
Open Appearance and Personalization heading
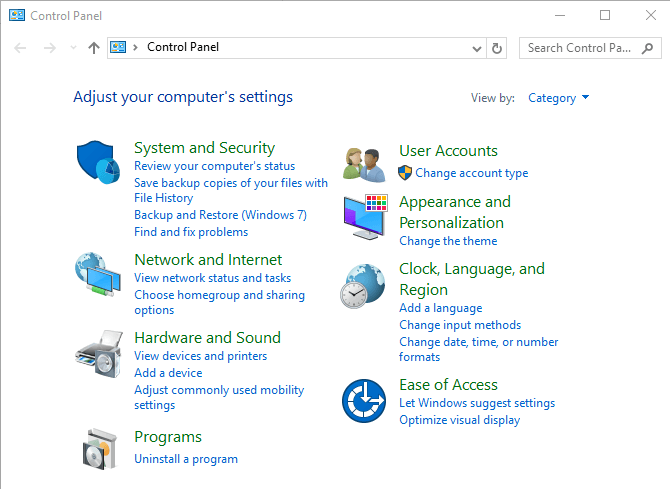[455, 212]
